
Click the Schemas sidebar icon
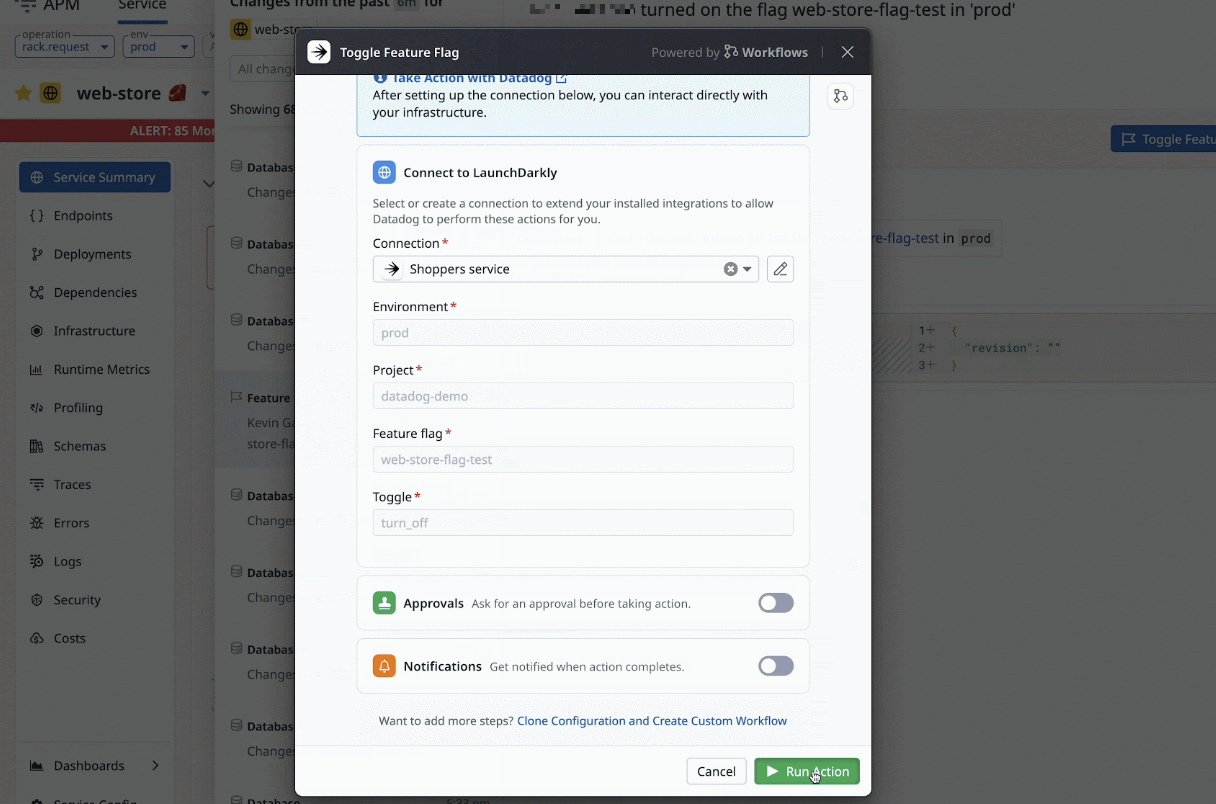[37, 446]
